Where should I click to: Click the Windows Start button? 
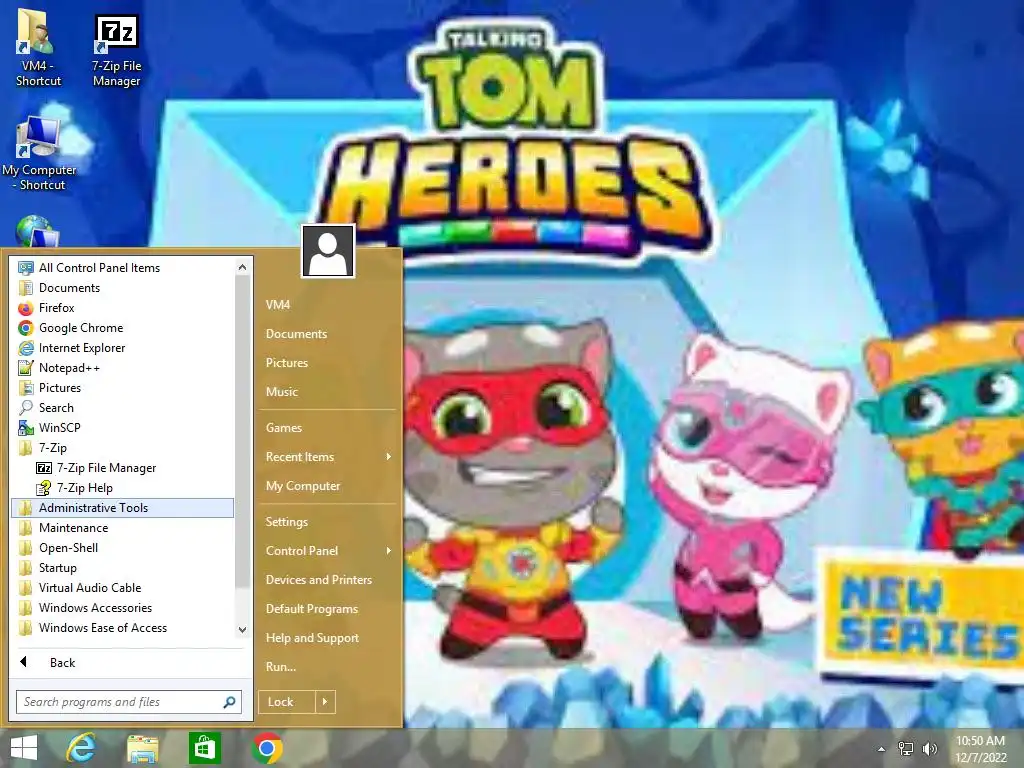click(24, 748)
